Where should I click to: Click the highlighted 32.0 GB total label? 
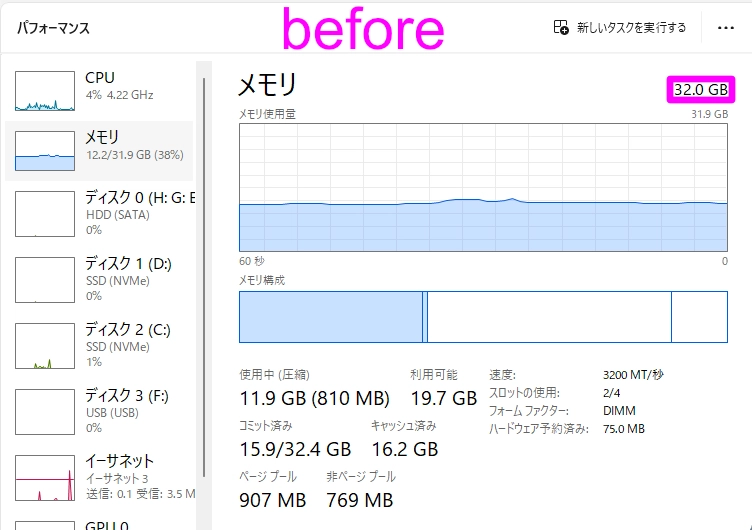[701, 90]
